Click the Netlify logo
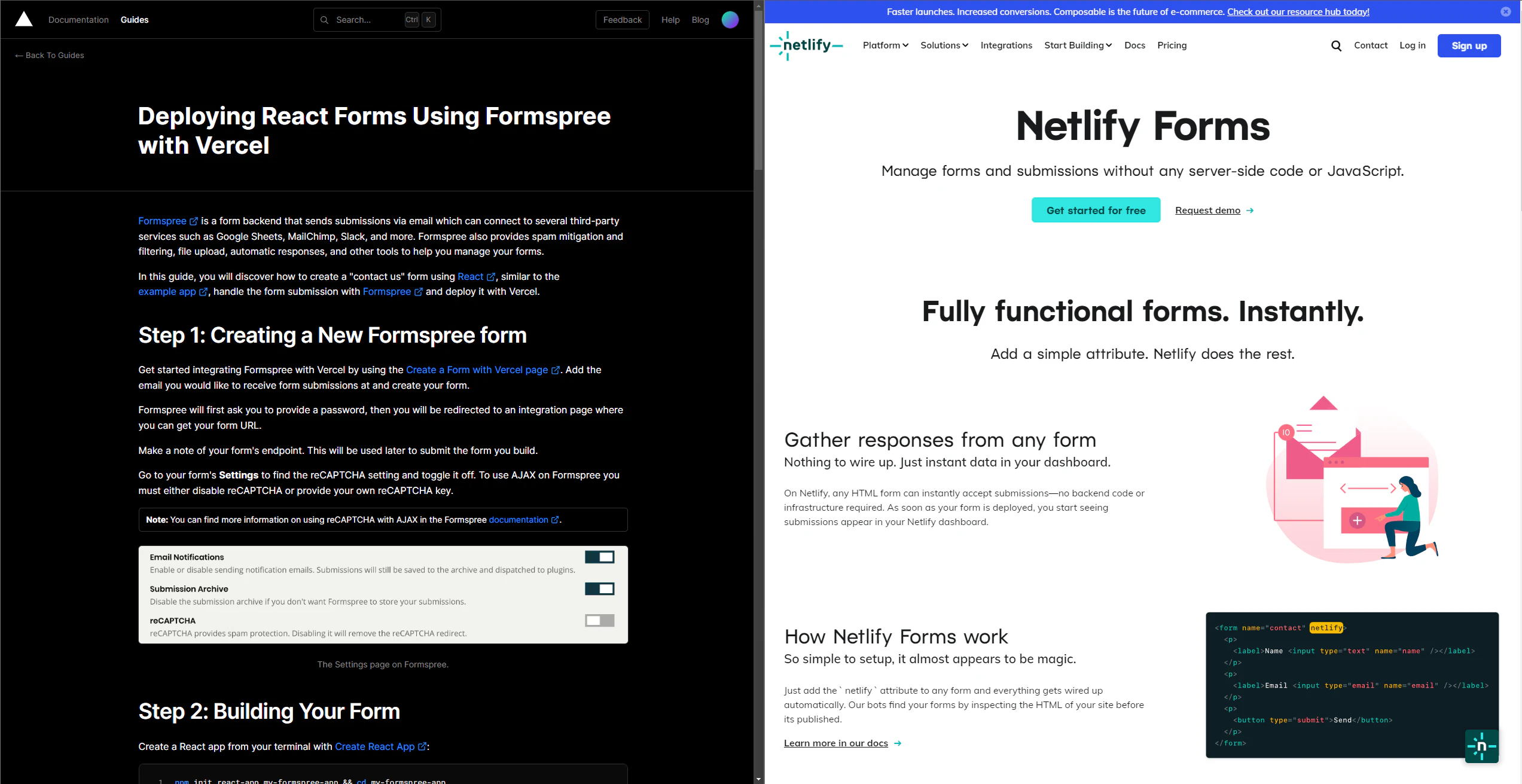 [806, 45]
